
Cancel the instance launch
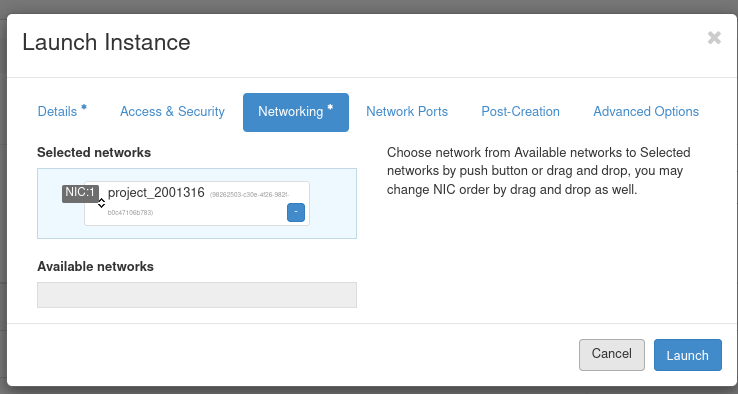coord(611,354)
